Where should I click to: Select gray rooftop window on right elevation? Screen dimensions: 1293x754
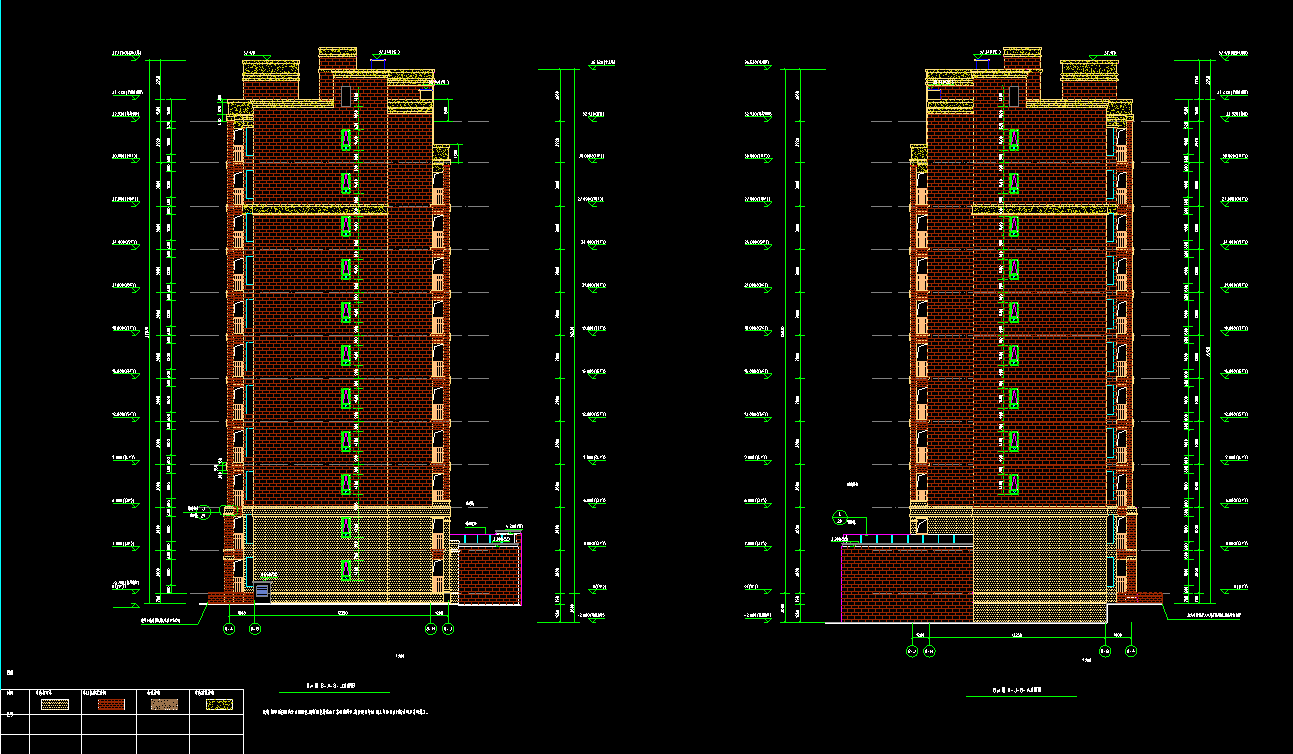click(x=1013, y=96)
